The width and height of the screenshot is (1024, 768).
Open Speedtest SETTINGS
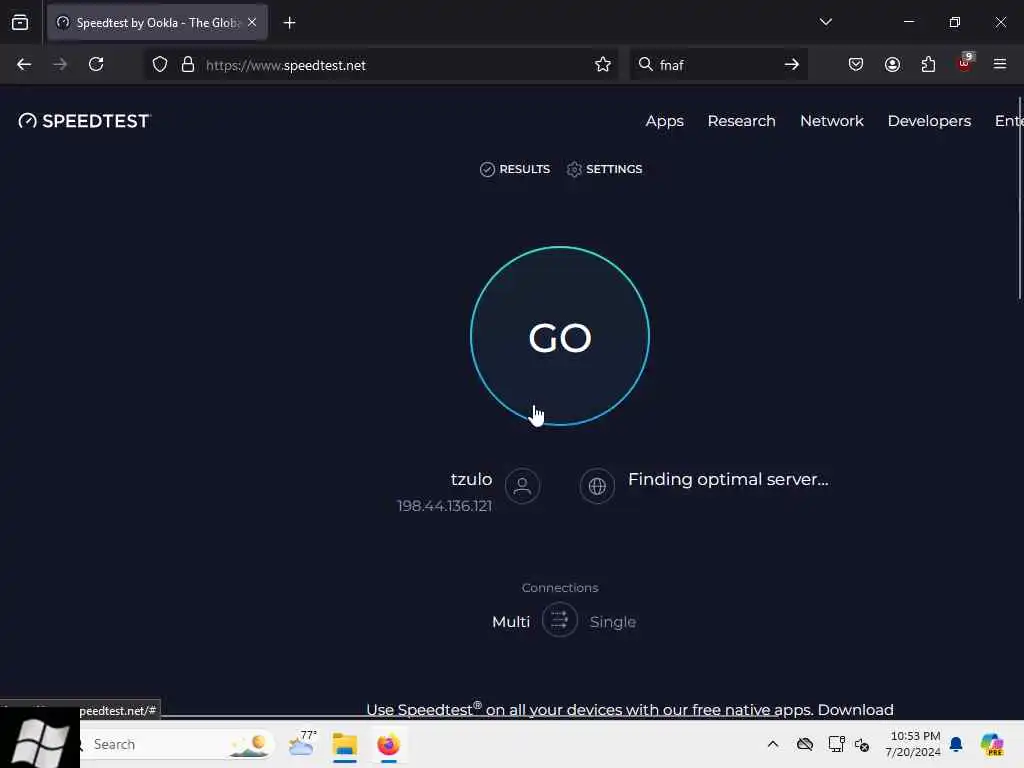coord(604,169)
